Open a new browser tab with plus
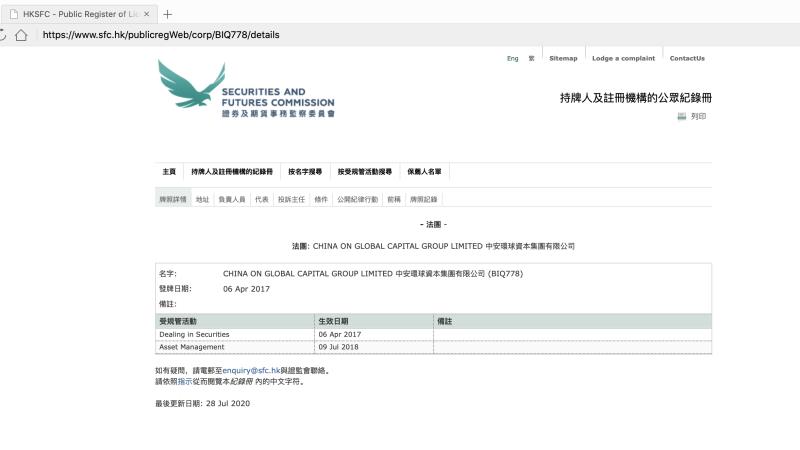 [x=167, y=13]
